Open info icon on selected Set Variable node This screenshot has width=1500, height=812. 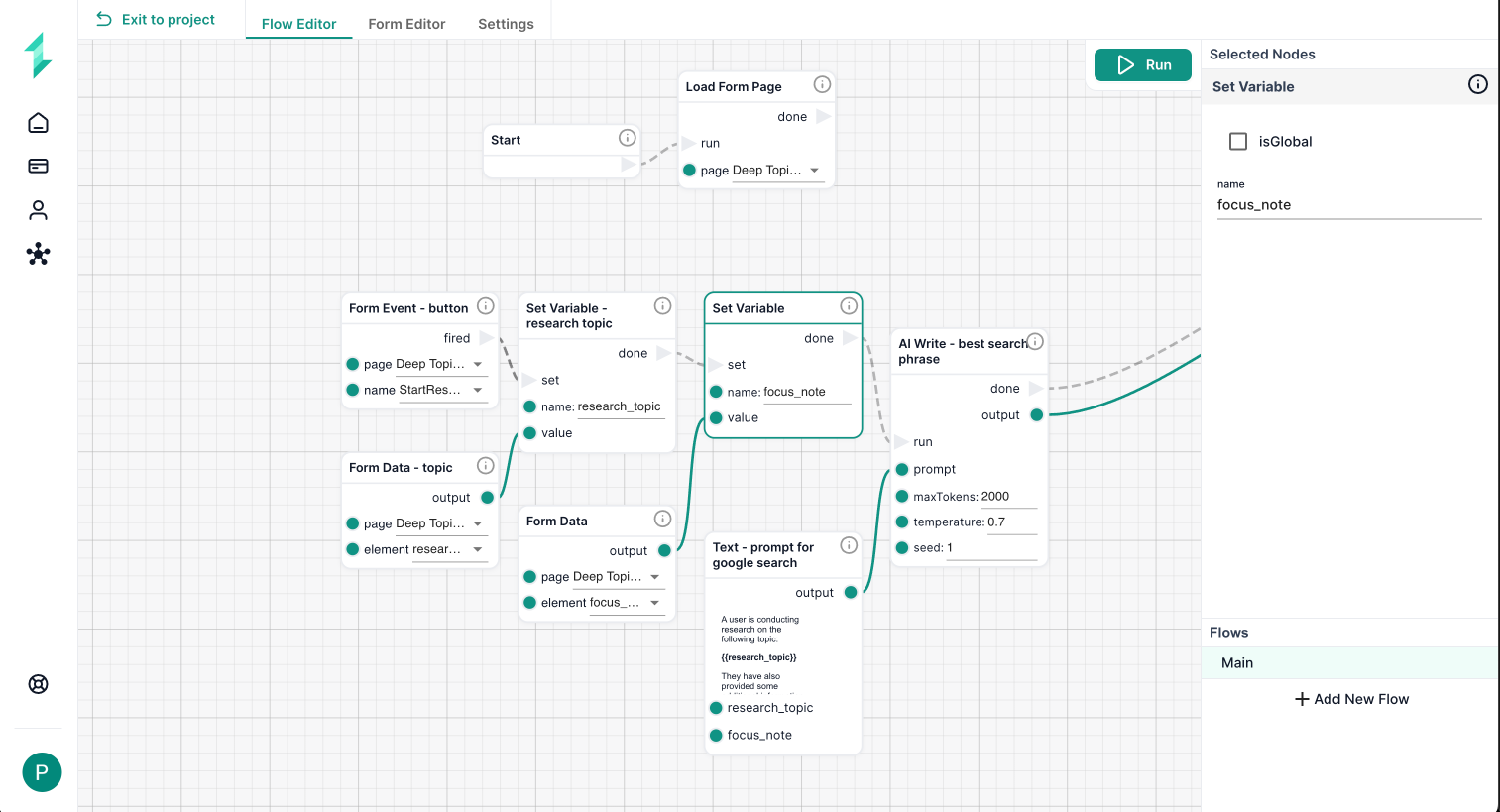coord(849,306)
